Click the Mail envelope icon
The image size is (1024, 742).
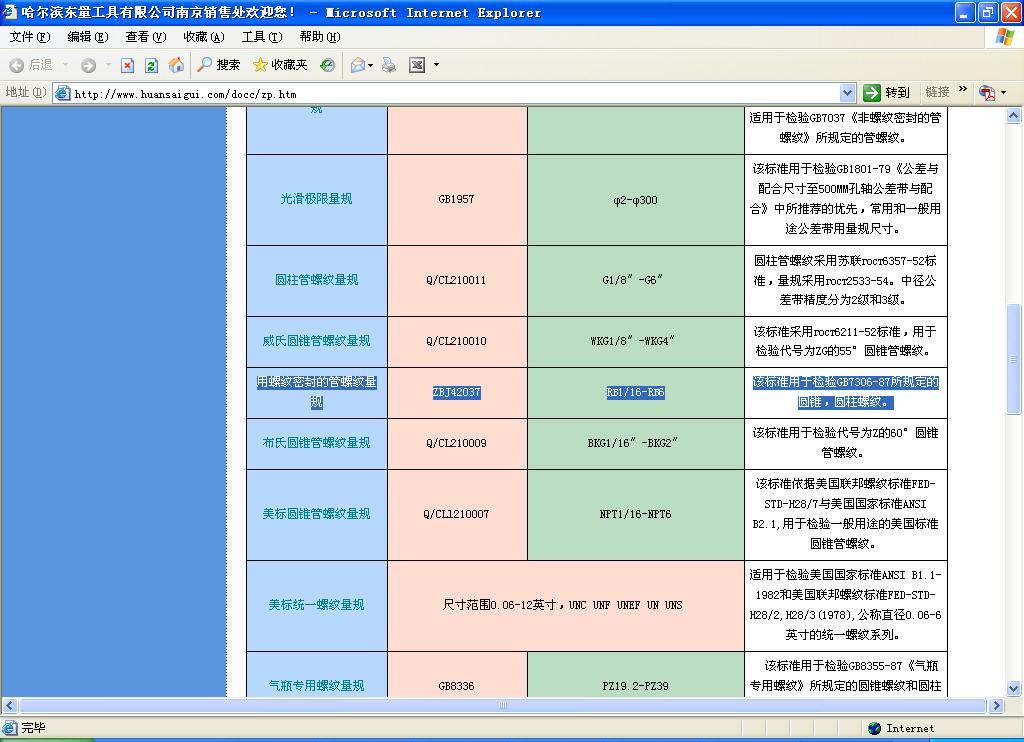pos(357,65)
